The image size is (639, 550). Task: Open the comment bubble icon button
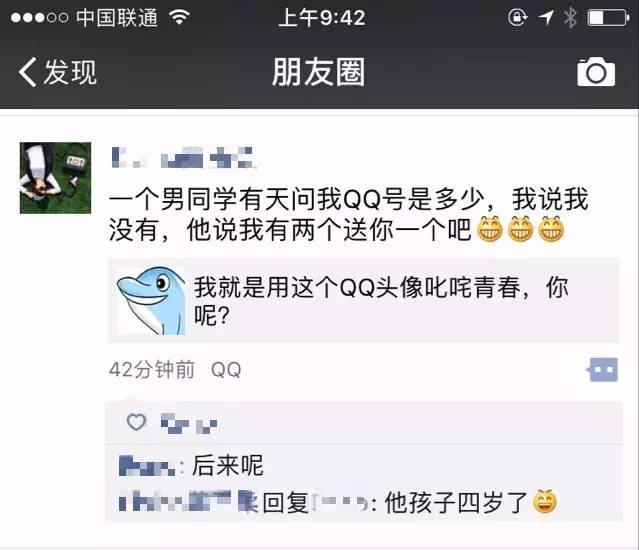[604, 370]
